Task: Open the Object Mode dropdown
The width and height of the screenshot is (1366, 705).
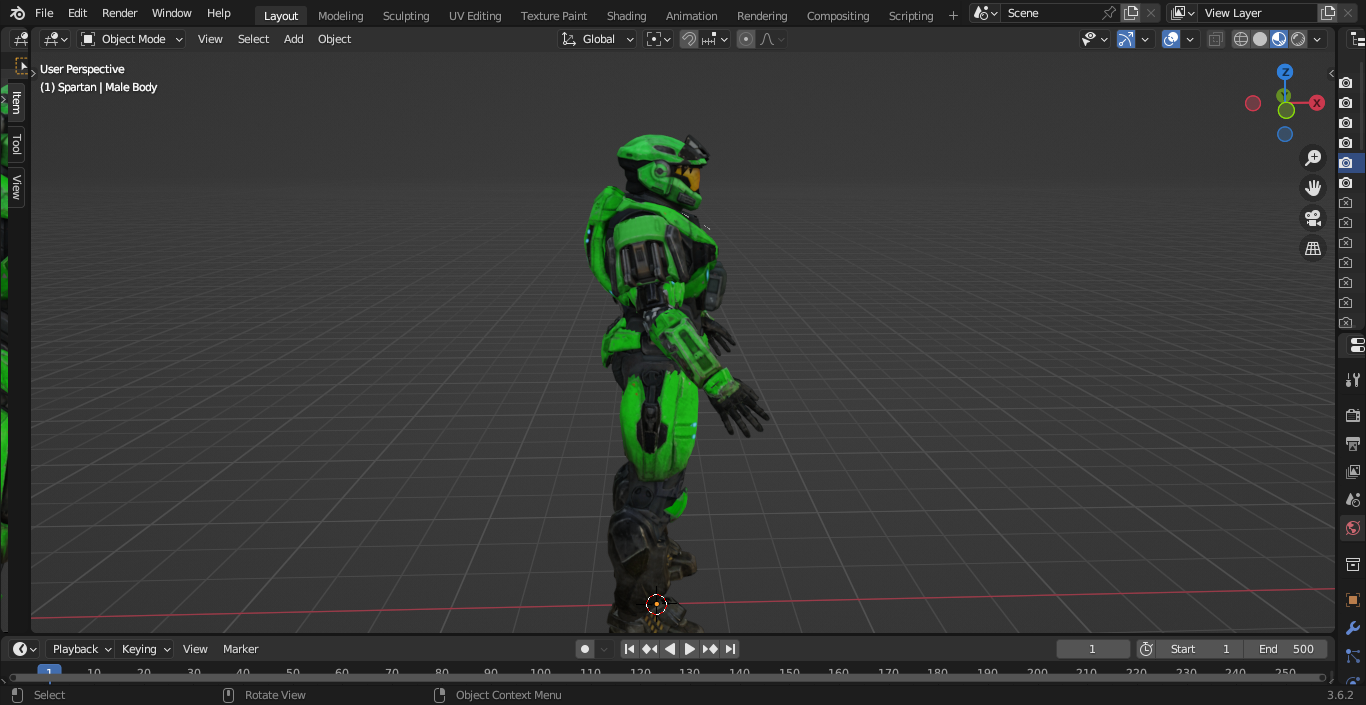Action: tap(133, 39)
